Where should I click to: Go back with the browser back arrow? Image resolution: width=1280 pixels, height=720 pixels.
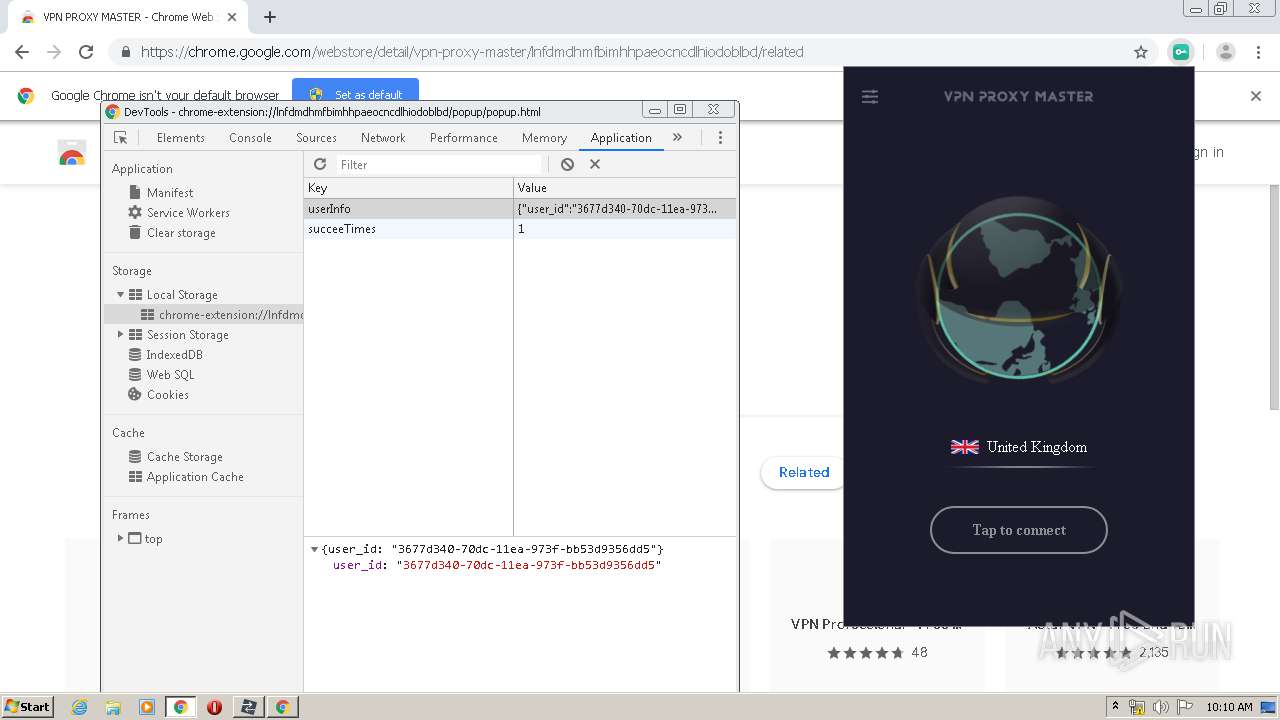click(x=22, y=52)
